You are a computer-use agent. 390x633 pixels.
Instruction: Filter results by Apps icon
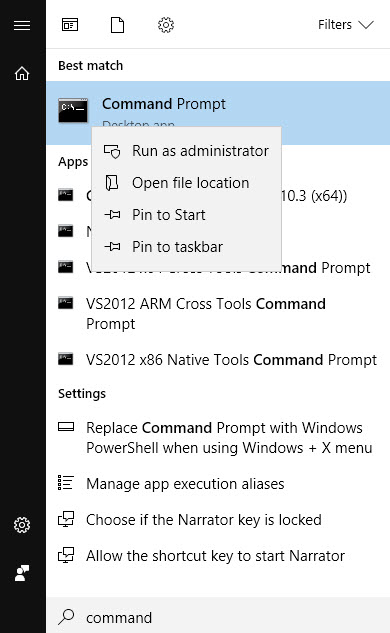pos(70,25)
